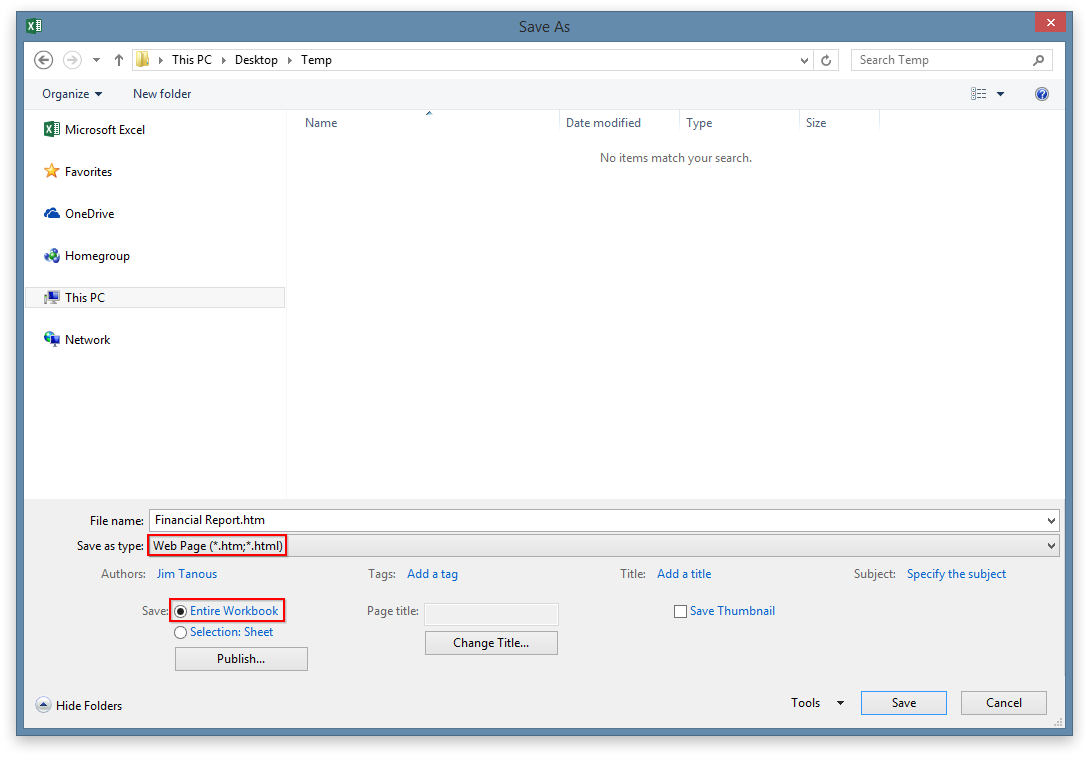Click Add a tag link
The height and width of the screenshot is (757, 1089).
(x=432, y=574)
